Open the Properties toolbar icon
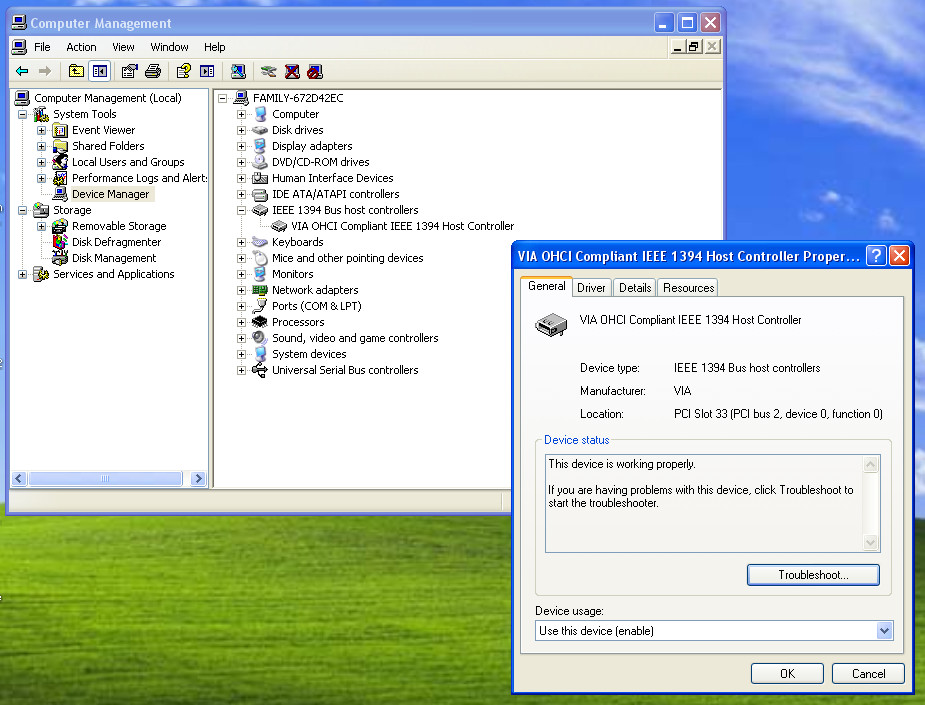925x705 pixels. (x=129, y=71)
